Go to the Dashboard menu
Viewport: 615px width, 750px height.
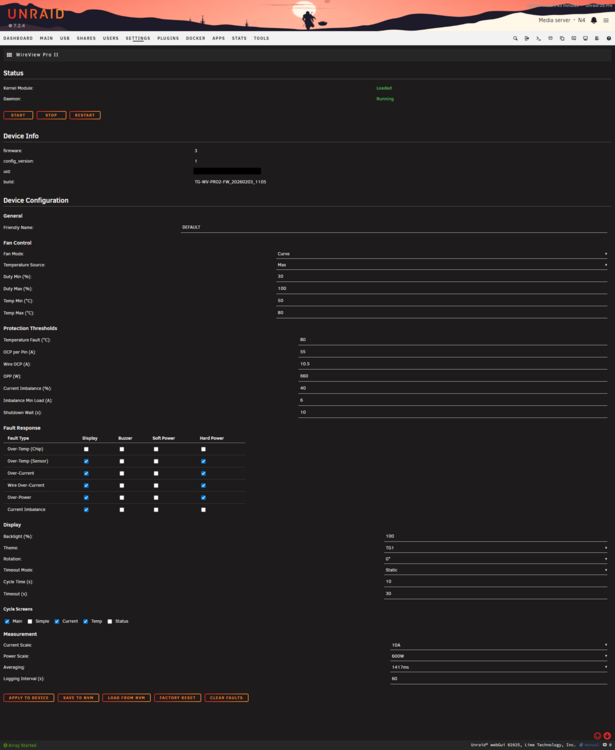18,38
